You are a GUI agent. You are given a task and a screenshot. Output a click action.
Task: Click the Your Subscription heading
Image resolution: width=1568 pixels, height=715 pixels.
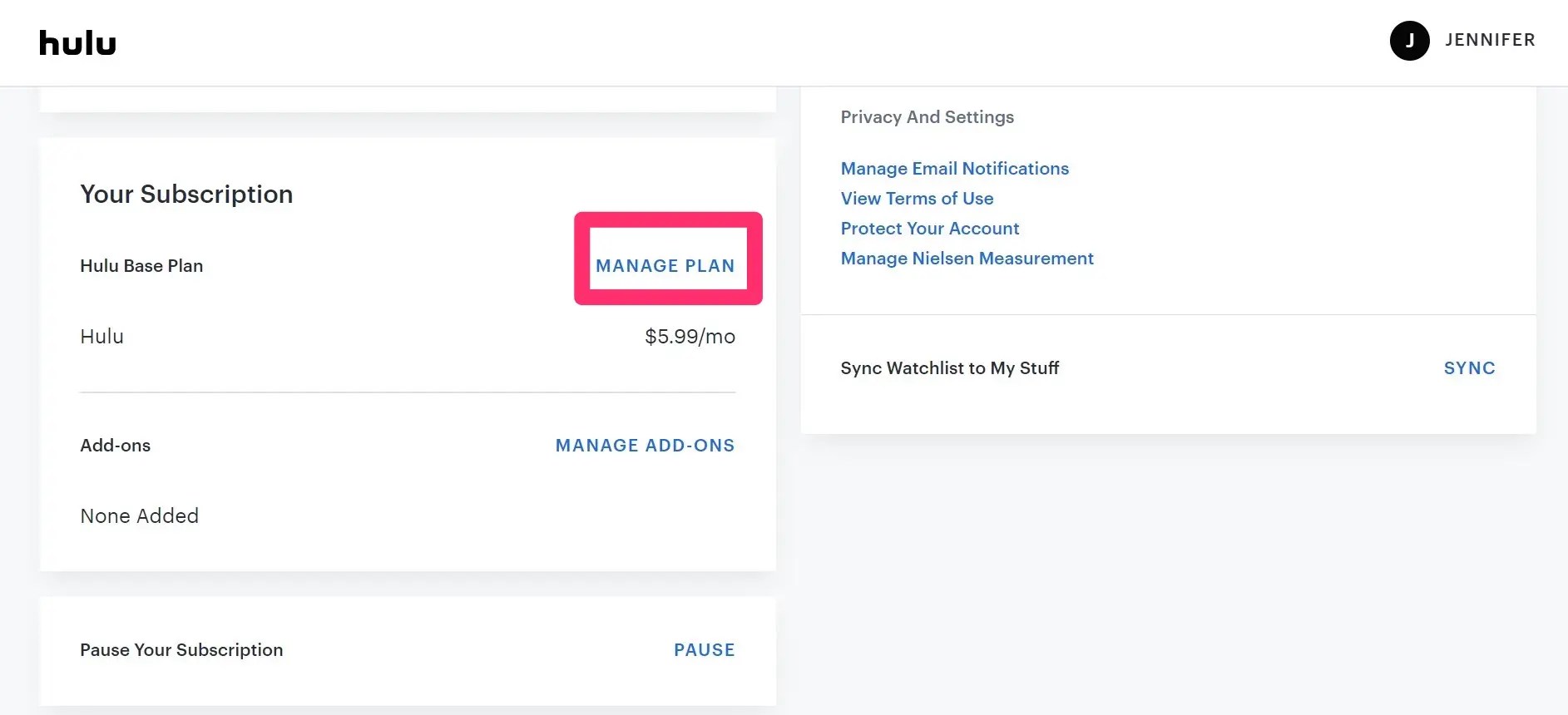click(186, 195)
